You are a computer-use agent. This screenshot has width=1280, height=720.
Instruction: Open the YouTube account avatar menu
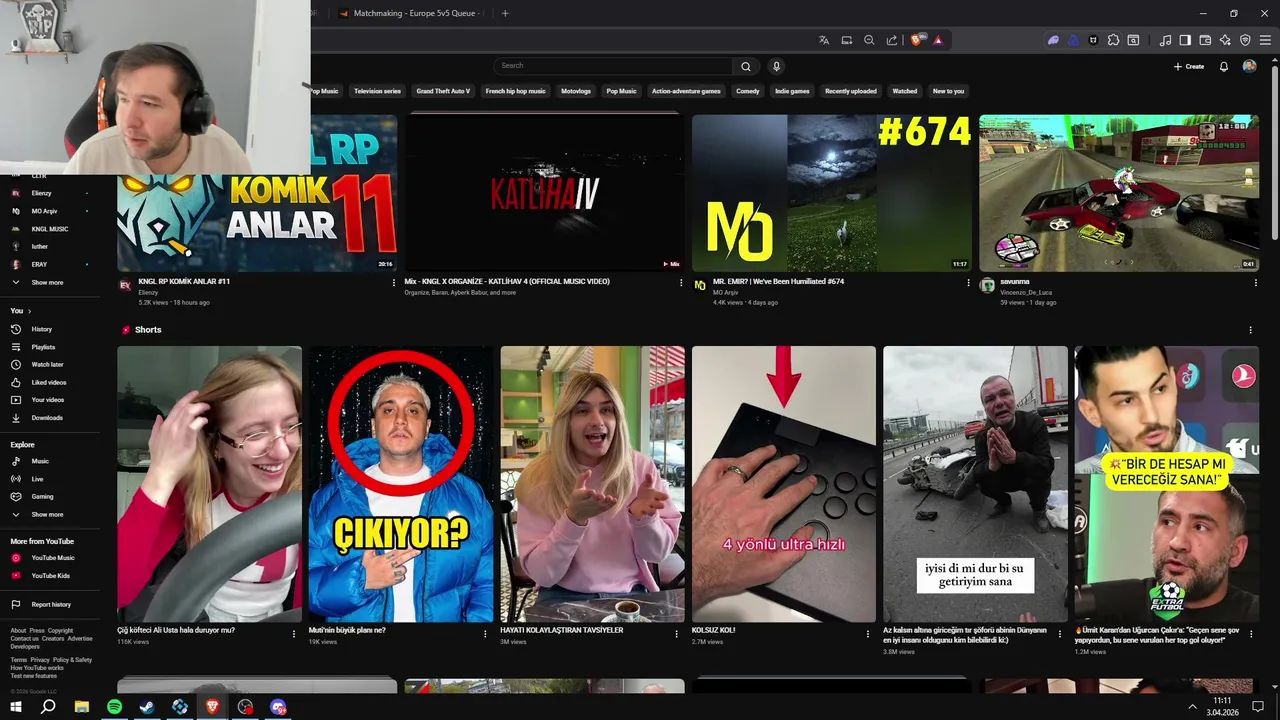click(x=1249, y=66)
